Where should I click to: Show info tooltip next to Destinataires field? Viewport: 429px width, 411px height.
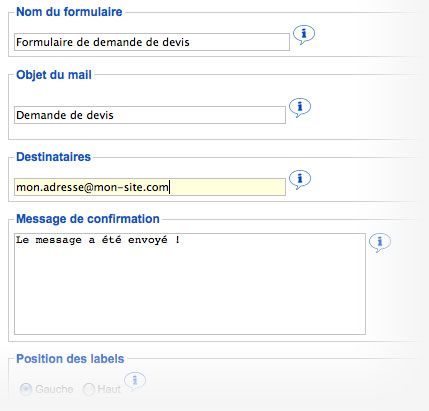pyautogui.click(x=300, y=179)
